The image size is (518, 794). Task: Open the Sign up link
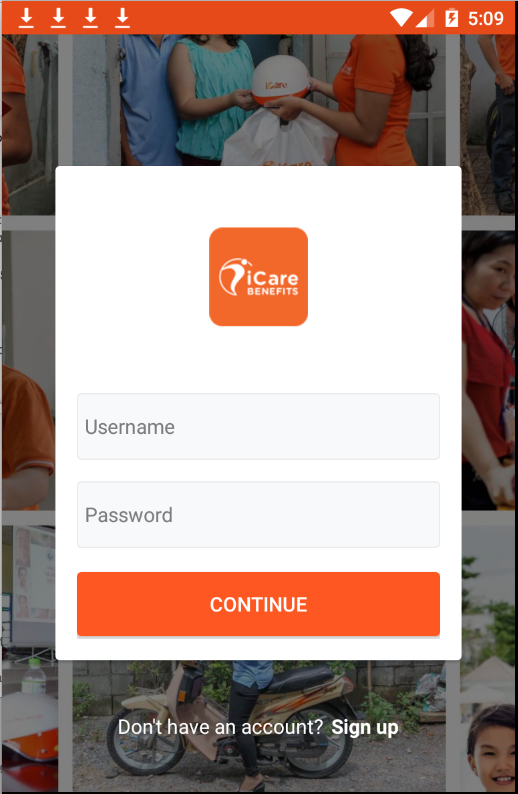(365, 727)
